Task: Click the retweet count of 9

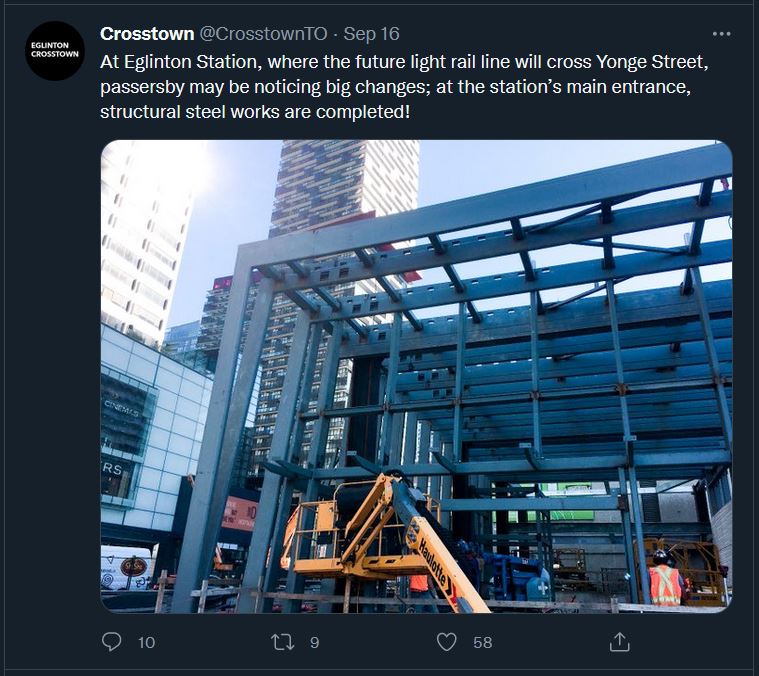Action: click(315, 643)
